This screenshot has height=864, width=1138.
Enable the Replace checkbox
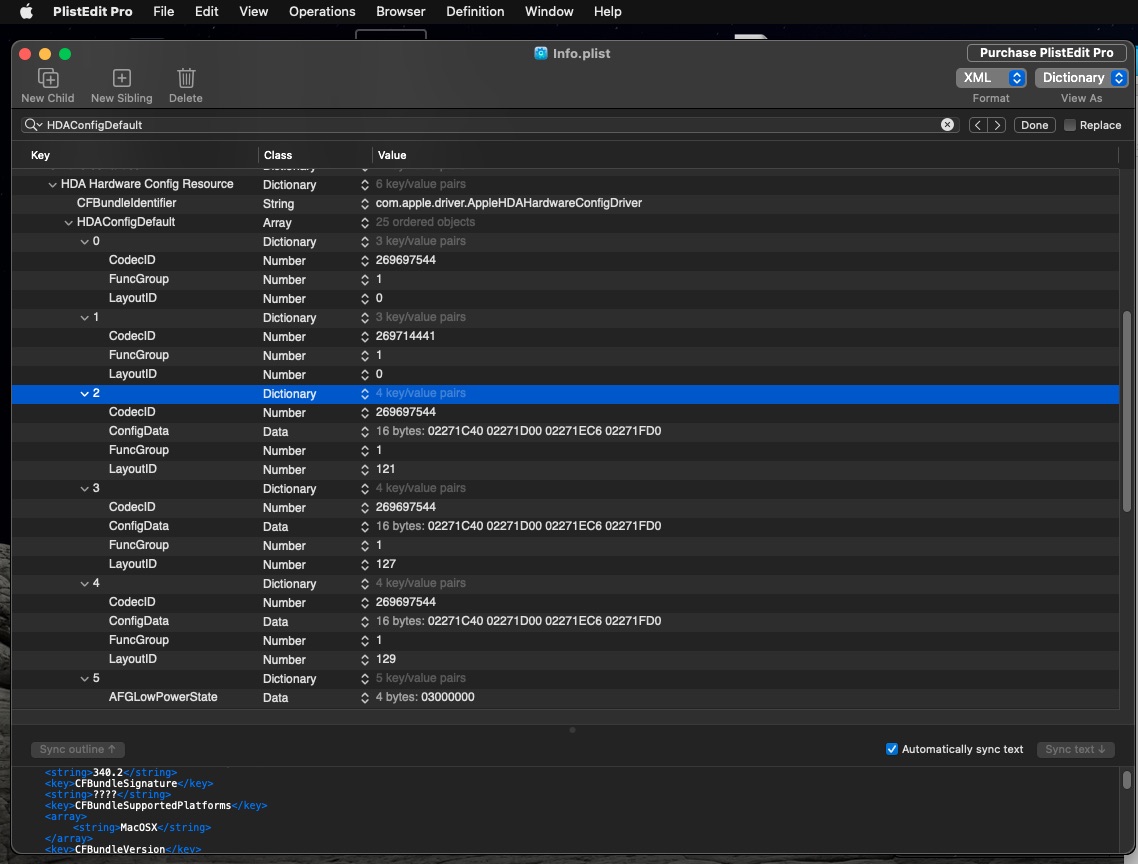pyautogui.click(x=1070, y=125)
